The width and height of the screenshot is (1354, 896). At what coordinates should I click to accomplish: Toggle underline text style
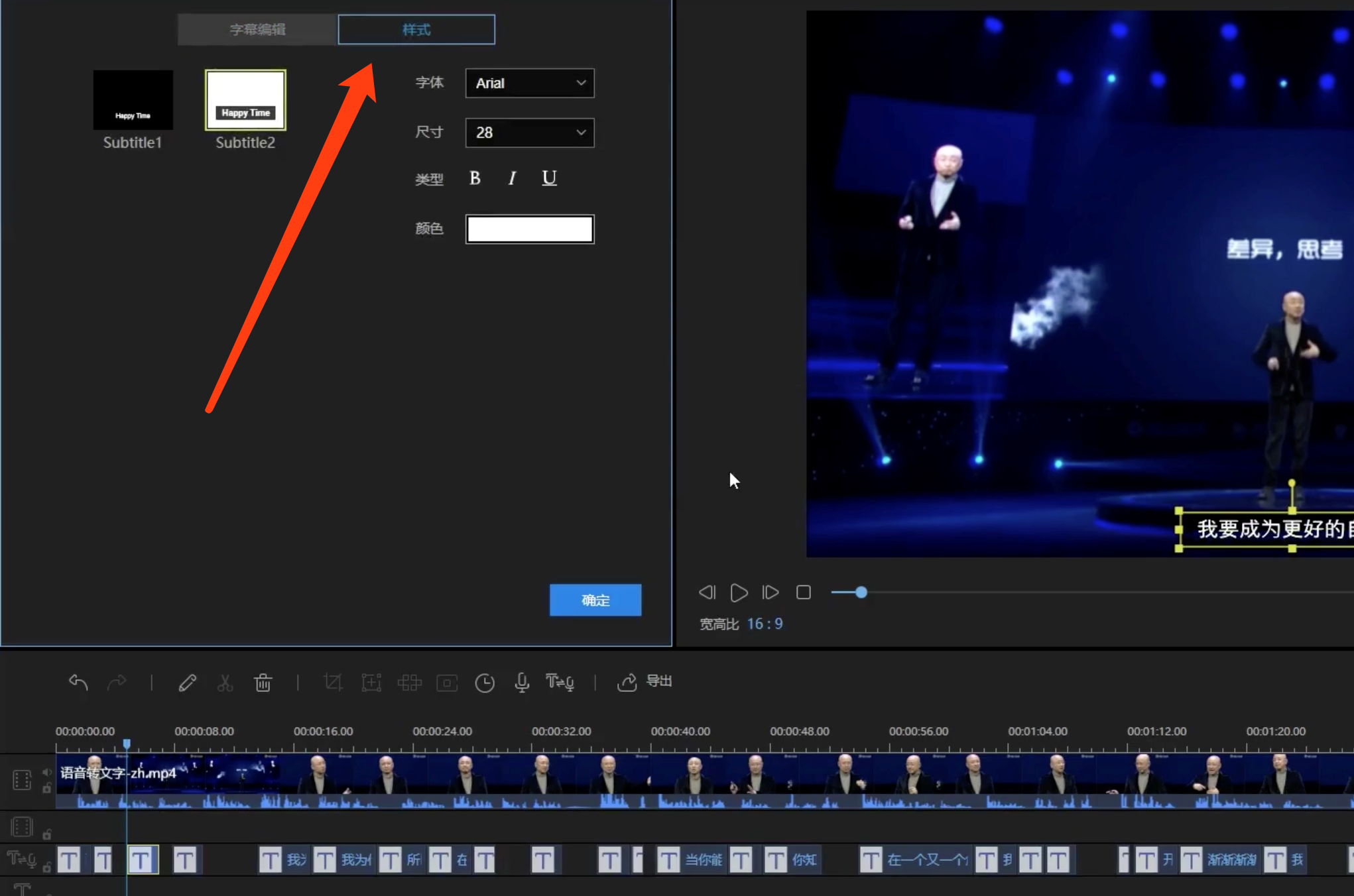[549, 178]
